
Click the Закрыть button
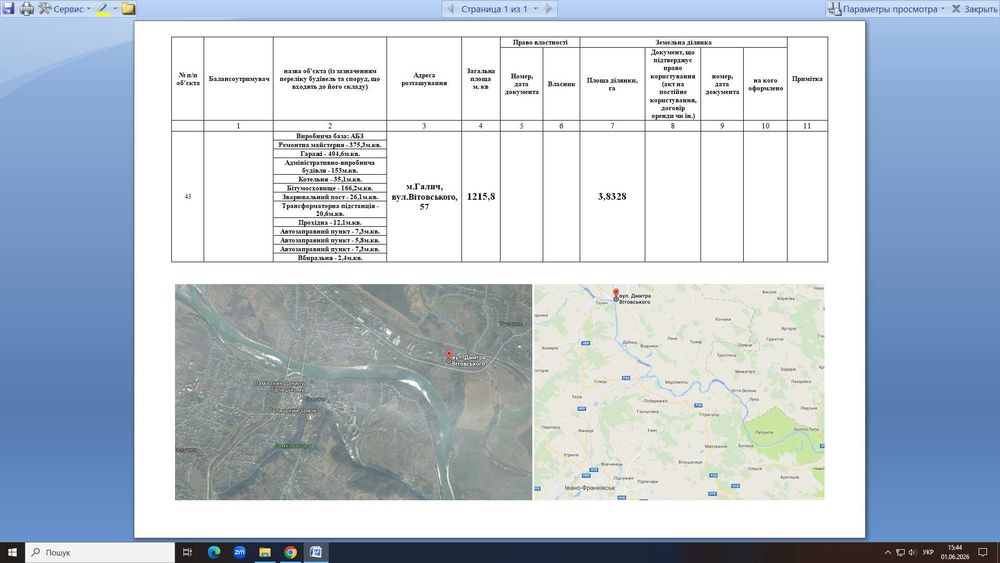click(x=974, y=9)
